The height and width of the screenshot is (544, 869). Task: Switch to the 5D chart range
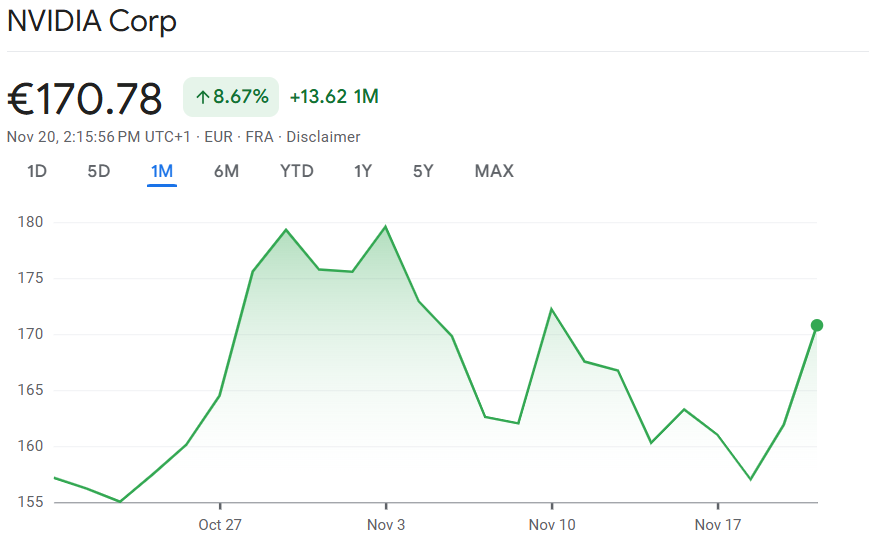coord(98,171)
